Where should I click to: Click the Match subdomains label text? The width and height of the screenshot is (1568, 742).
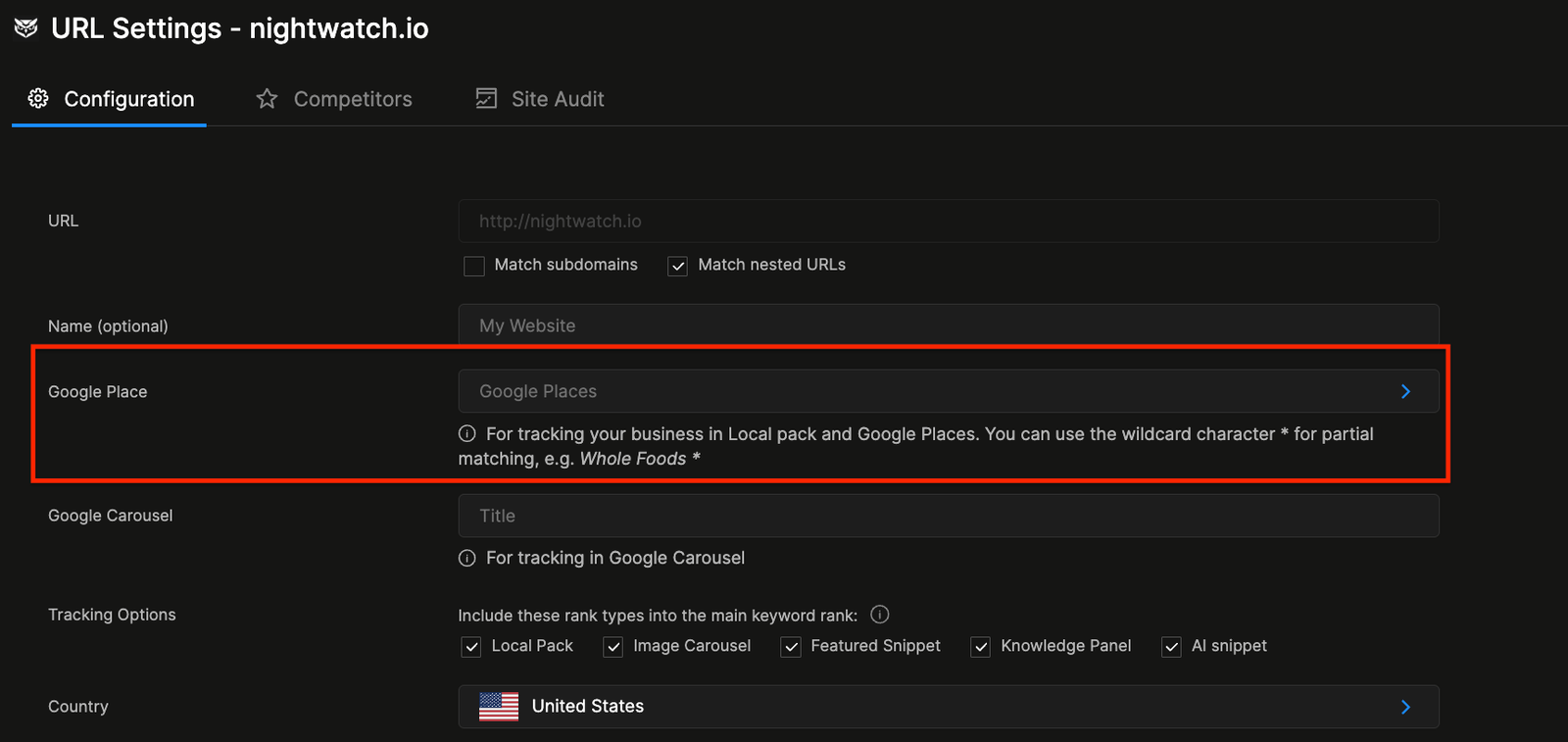coord(566,265)
